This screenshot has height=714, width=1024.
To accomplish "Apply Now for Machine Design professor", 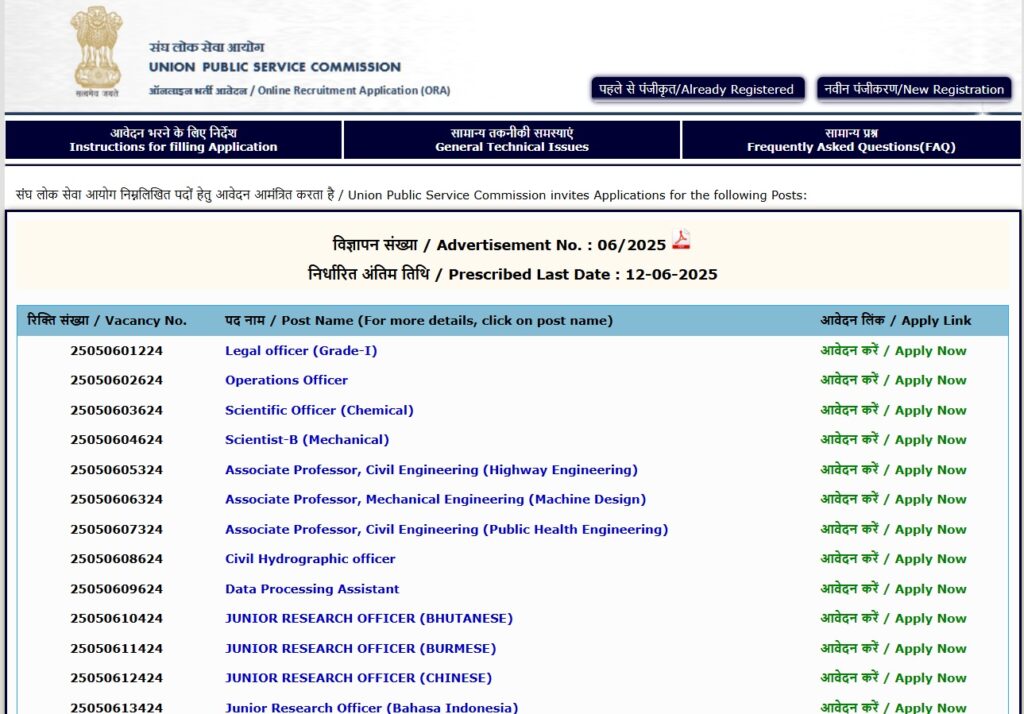I will [893, 499].
